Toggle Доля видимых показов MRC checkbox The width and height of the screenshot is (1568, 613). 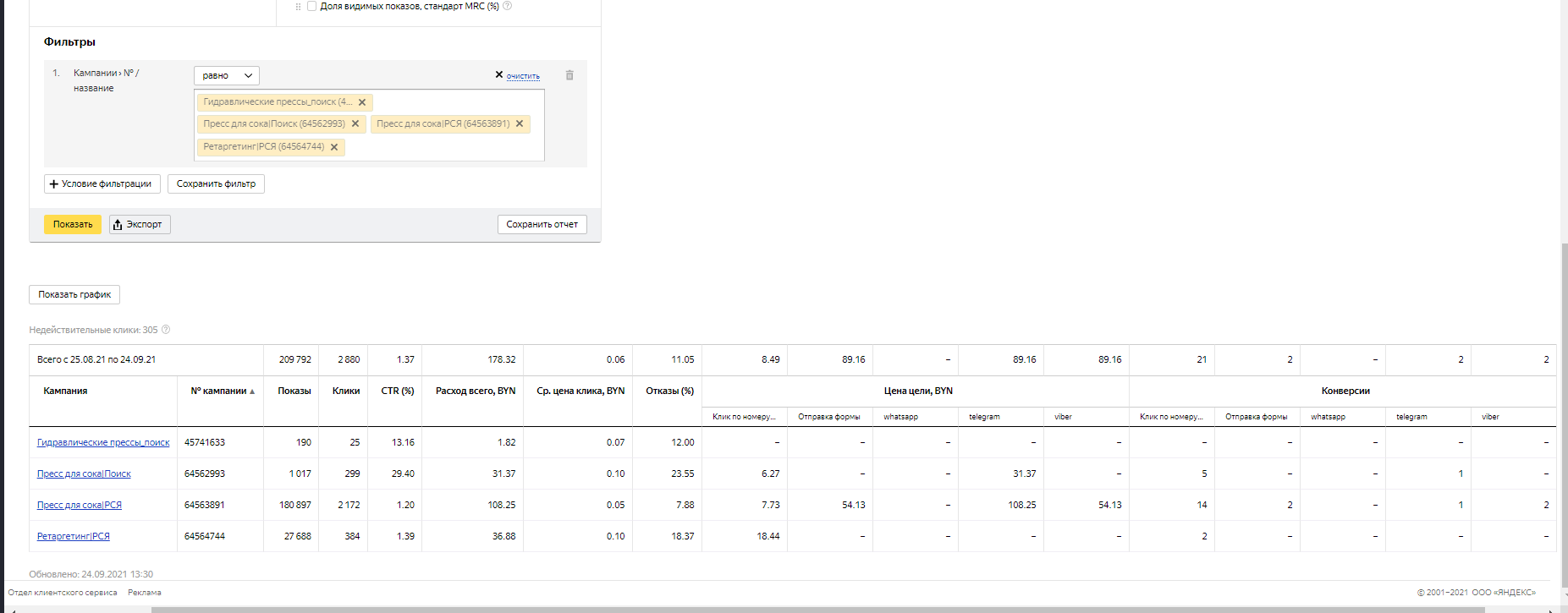click(x=311, y=6)
